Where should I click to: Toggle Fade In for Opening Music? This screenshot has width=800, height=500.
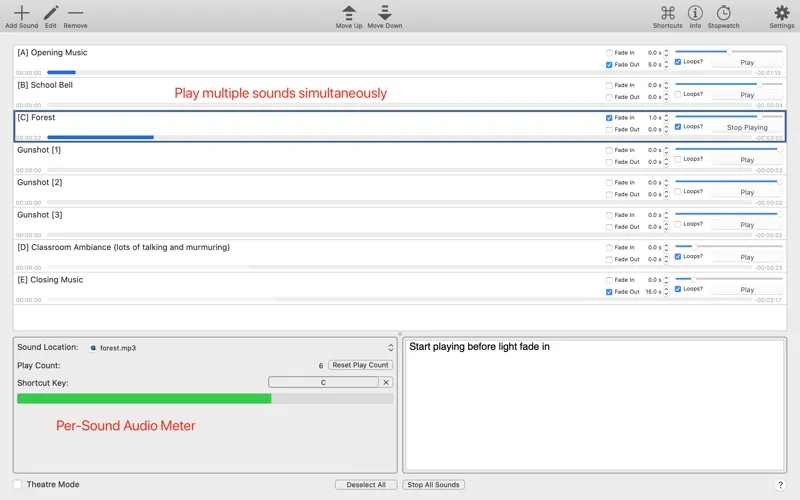click(609, 52)
